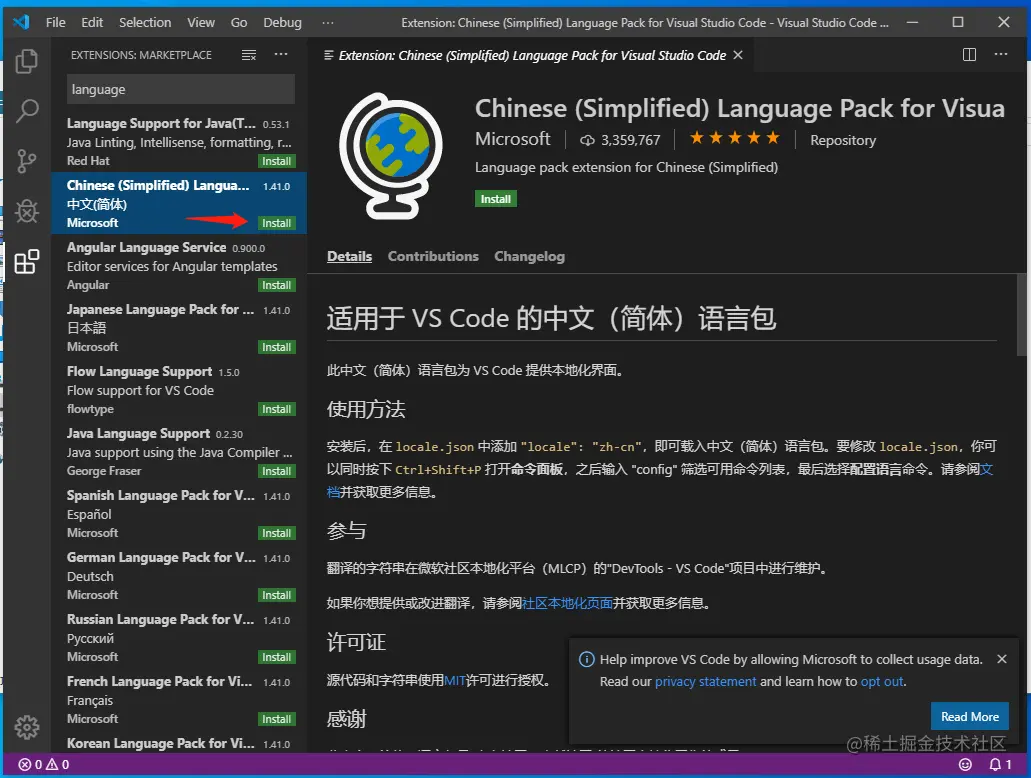Viewport: 1031px width, 778px height.
Task: Select Japanese Language Pack entry title
Action: (x=160, y=309)
